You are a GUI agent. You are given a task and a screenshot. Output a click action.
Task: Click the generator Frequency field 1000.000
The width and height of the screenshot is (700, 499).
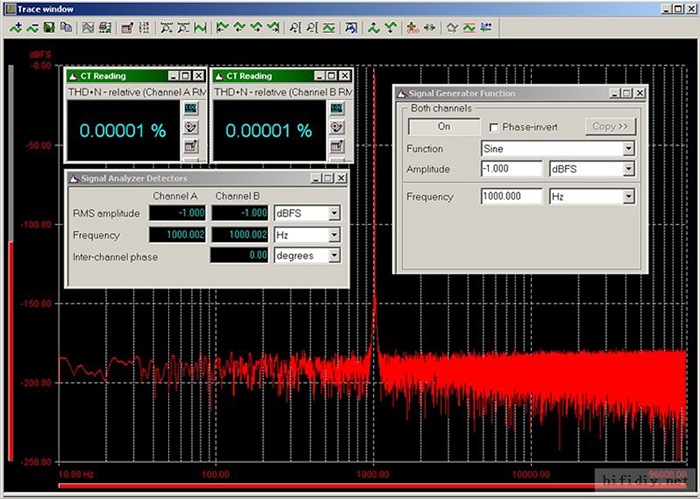pyautogui.click(x=512, y=196)
